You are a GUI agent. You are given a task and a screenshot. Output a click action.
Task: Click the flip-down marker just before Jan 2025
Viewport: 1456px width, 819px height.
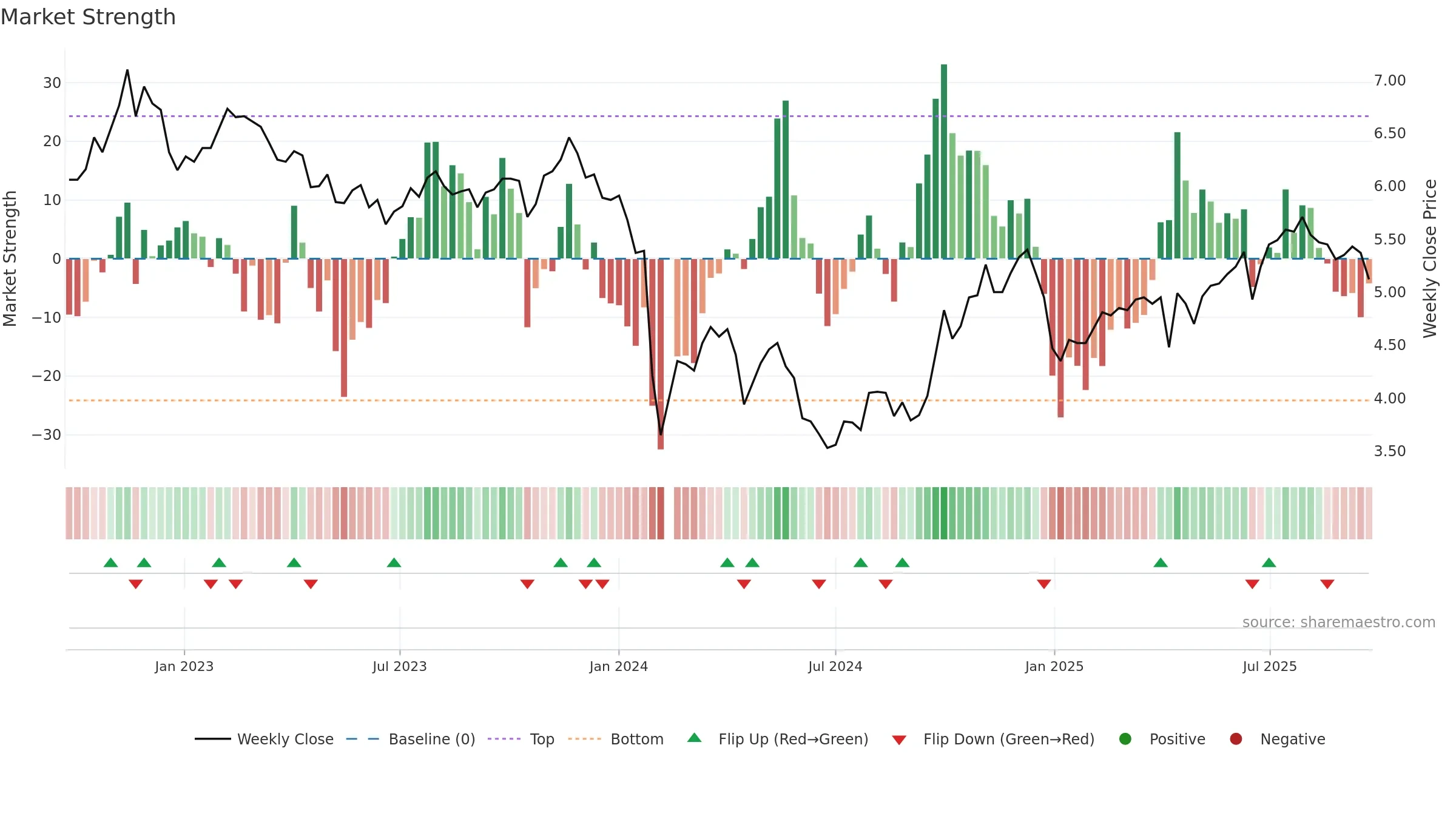tap(1044, 584)
